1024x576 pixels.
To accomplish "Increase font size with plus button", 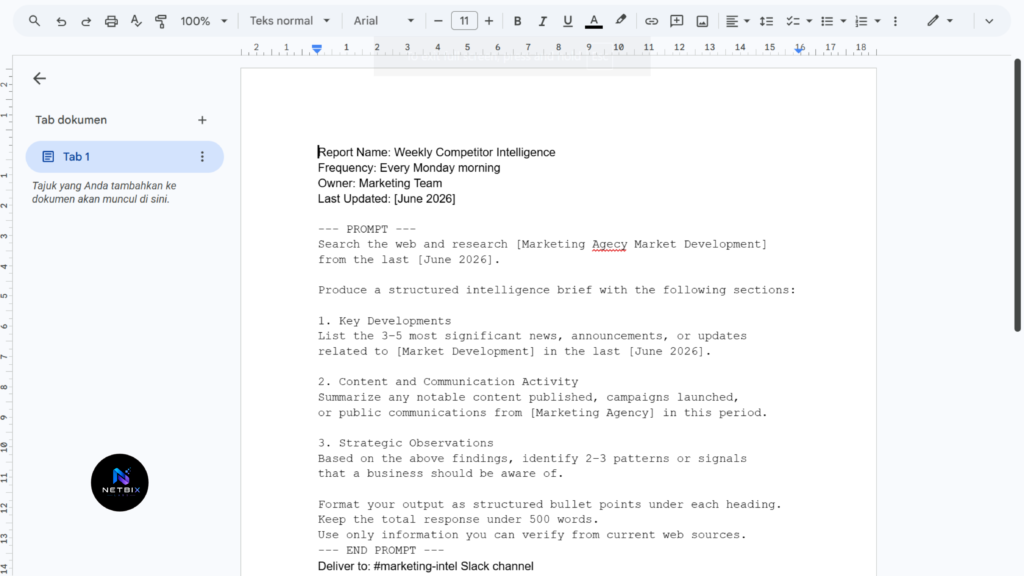I will [x=488, y=21].
